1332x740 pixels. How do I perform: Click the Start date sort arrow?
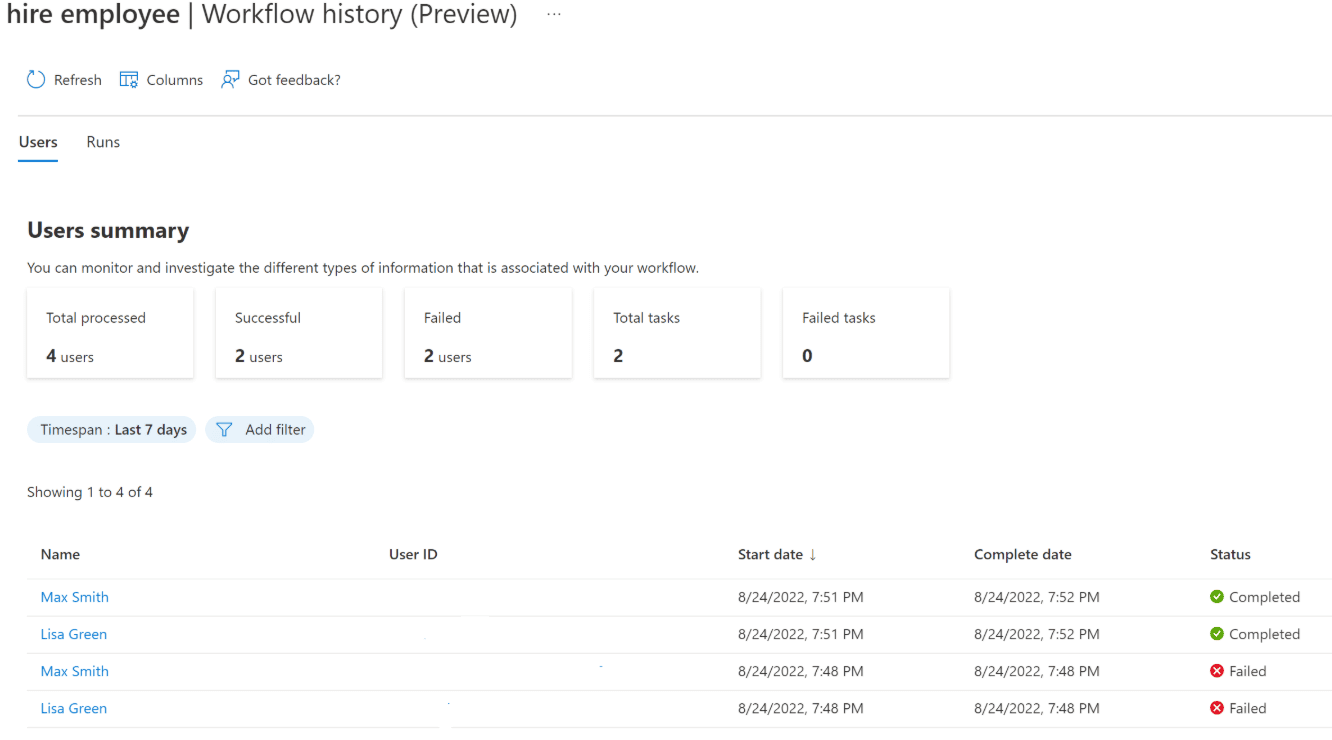(813, 554)
